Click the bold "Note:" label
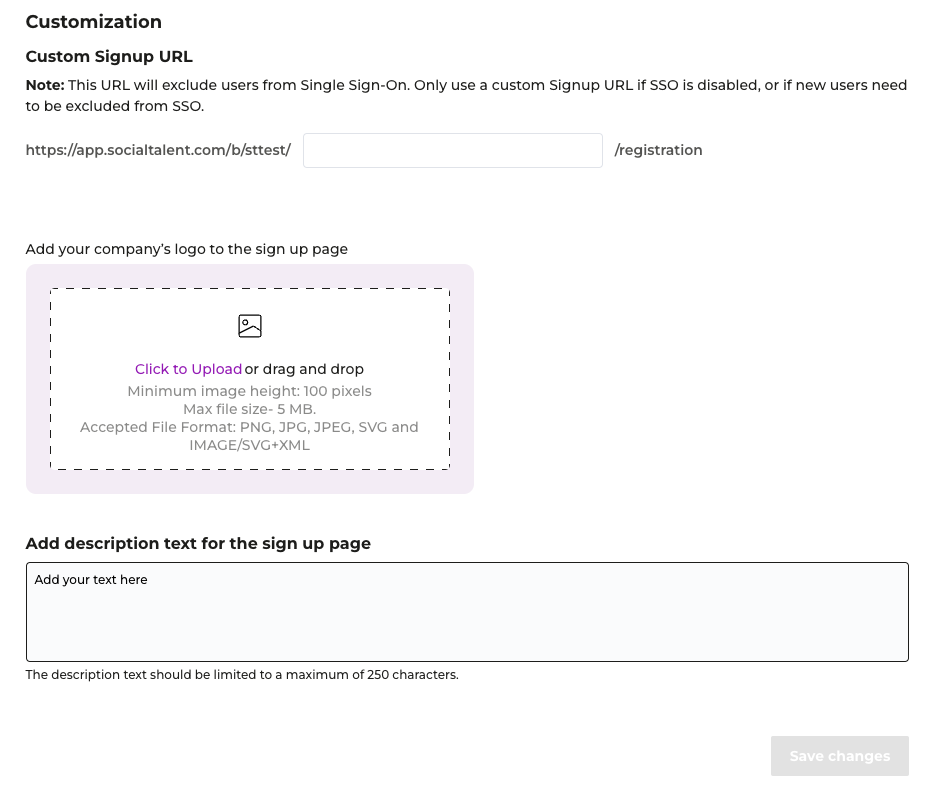Image resolution: width=935 pixels, height=799 pixels. pos(45,85)
